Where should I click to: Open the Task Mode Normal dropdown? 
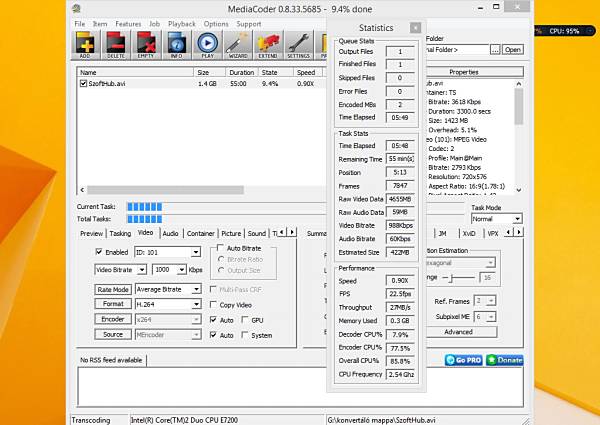pyautogui.click(x=496, y=219)
